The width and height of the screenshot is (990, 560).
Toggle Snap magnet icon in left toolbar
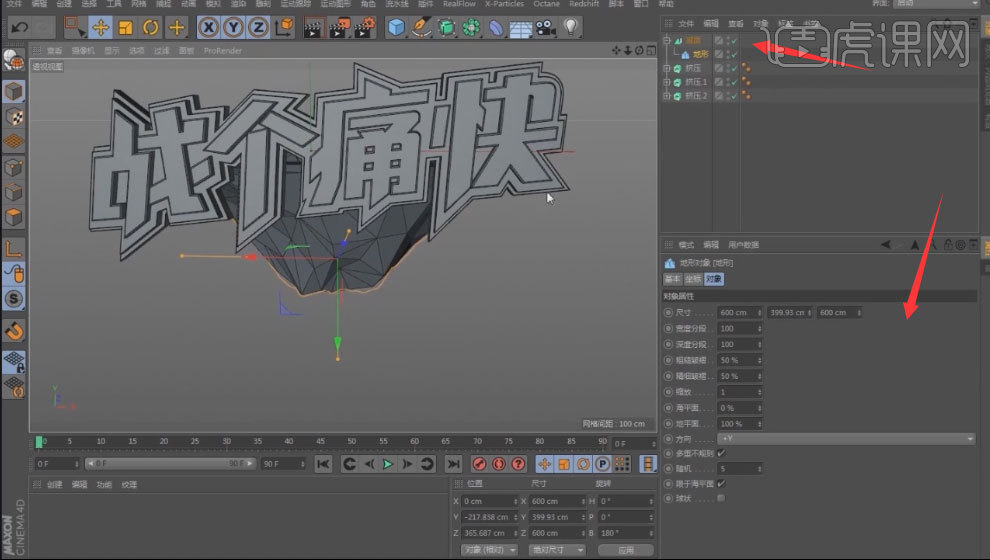click(x=14, y=330)
